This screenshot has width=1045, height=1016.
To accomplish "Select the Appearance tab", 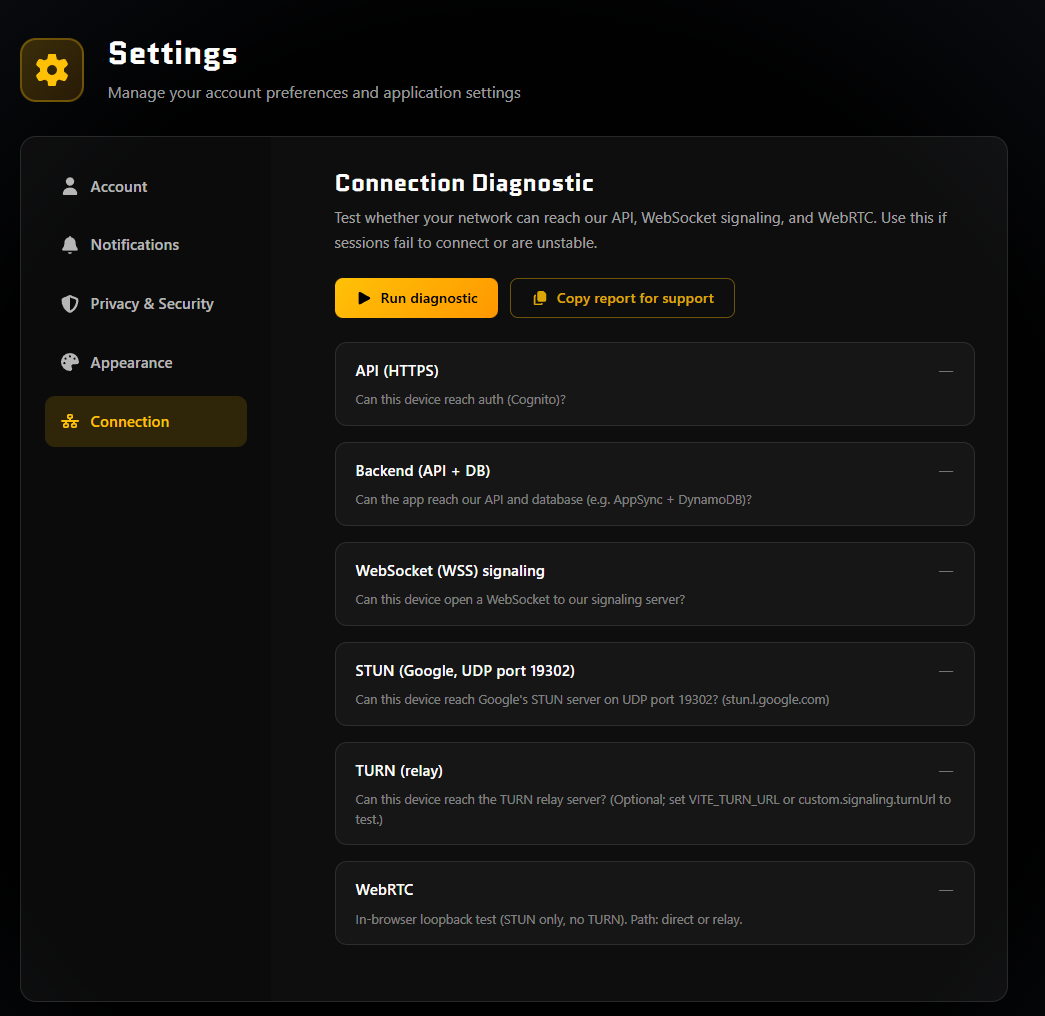I will 131,363.
